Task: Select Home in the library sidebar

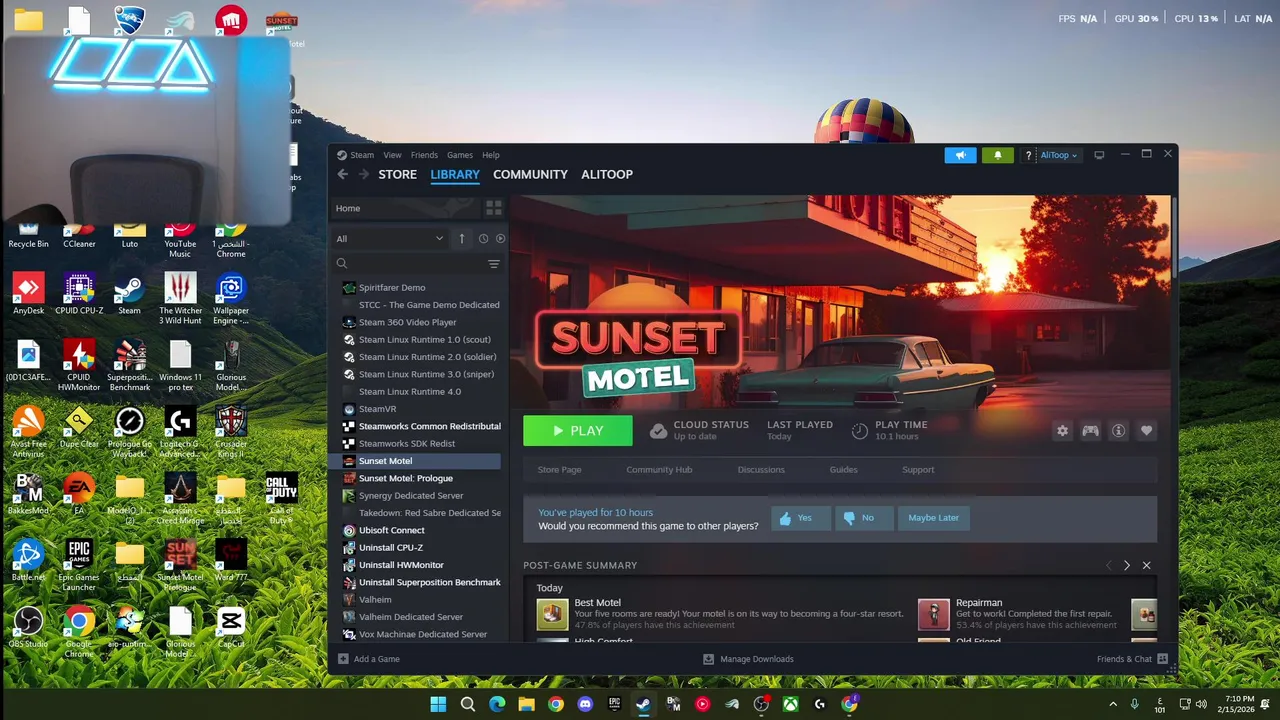Action: (405, 208)
